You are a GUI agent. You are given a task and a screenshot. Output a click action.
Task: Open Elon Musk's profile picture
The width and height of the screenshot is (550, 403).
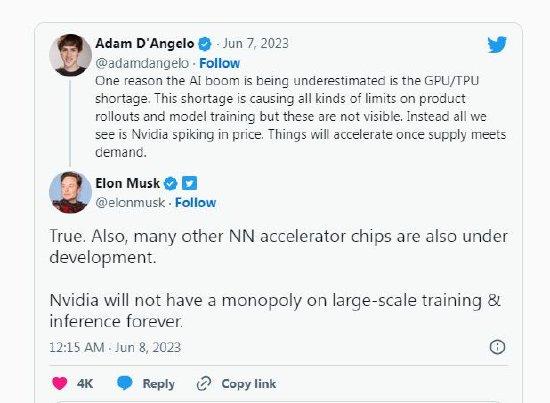[x=70, y=192]
